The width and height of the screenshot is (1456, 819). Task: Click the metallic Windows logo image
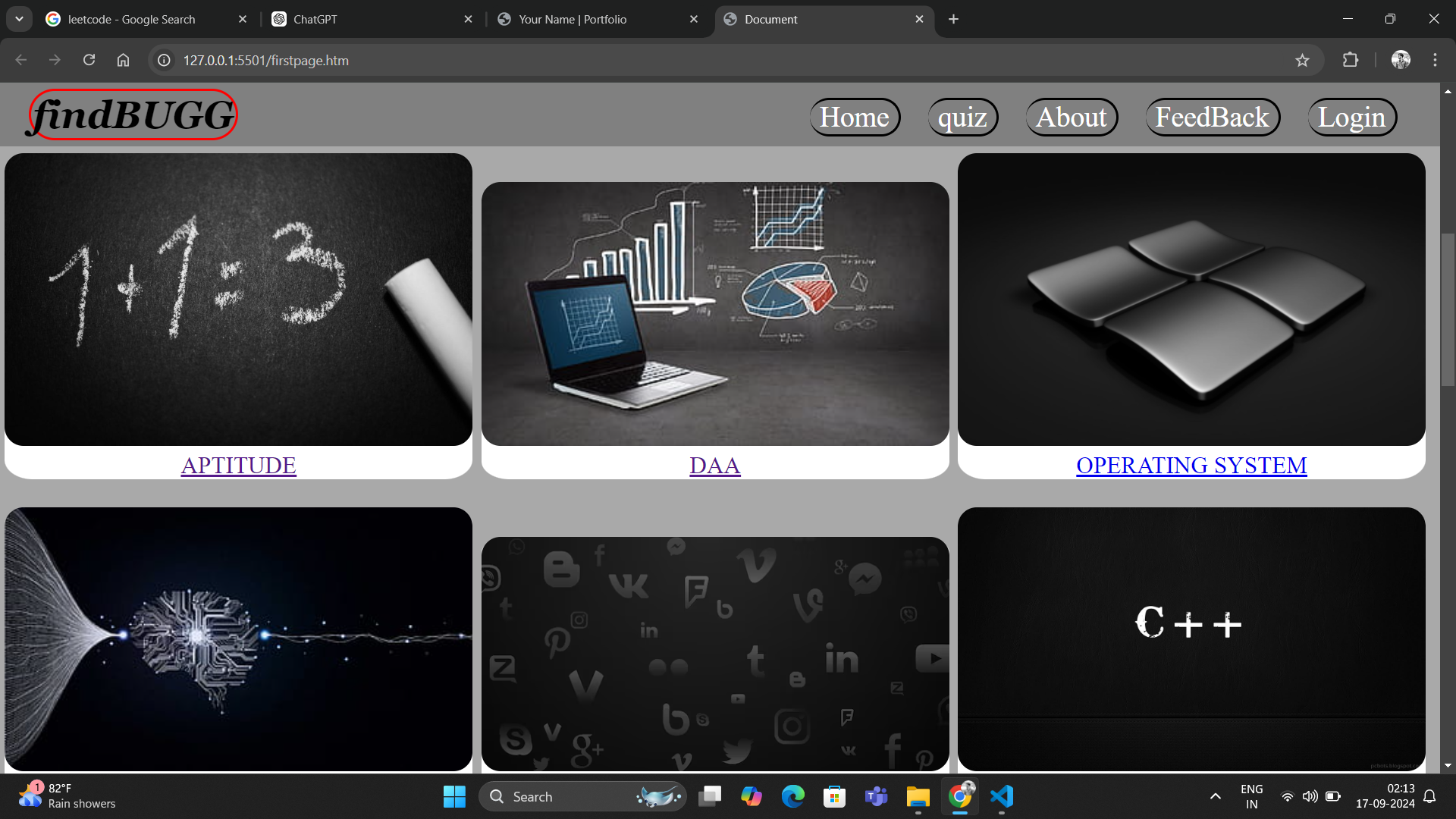pyautogui.click(x=1191, y=300)
